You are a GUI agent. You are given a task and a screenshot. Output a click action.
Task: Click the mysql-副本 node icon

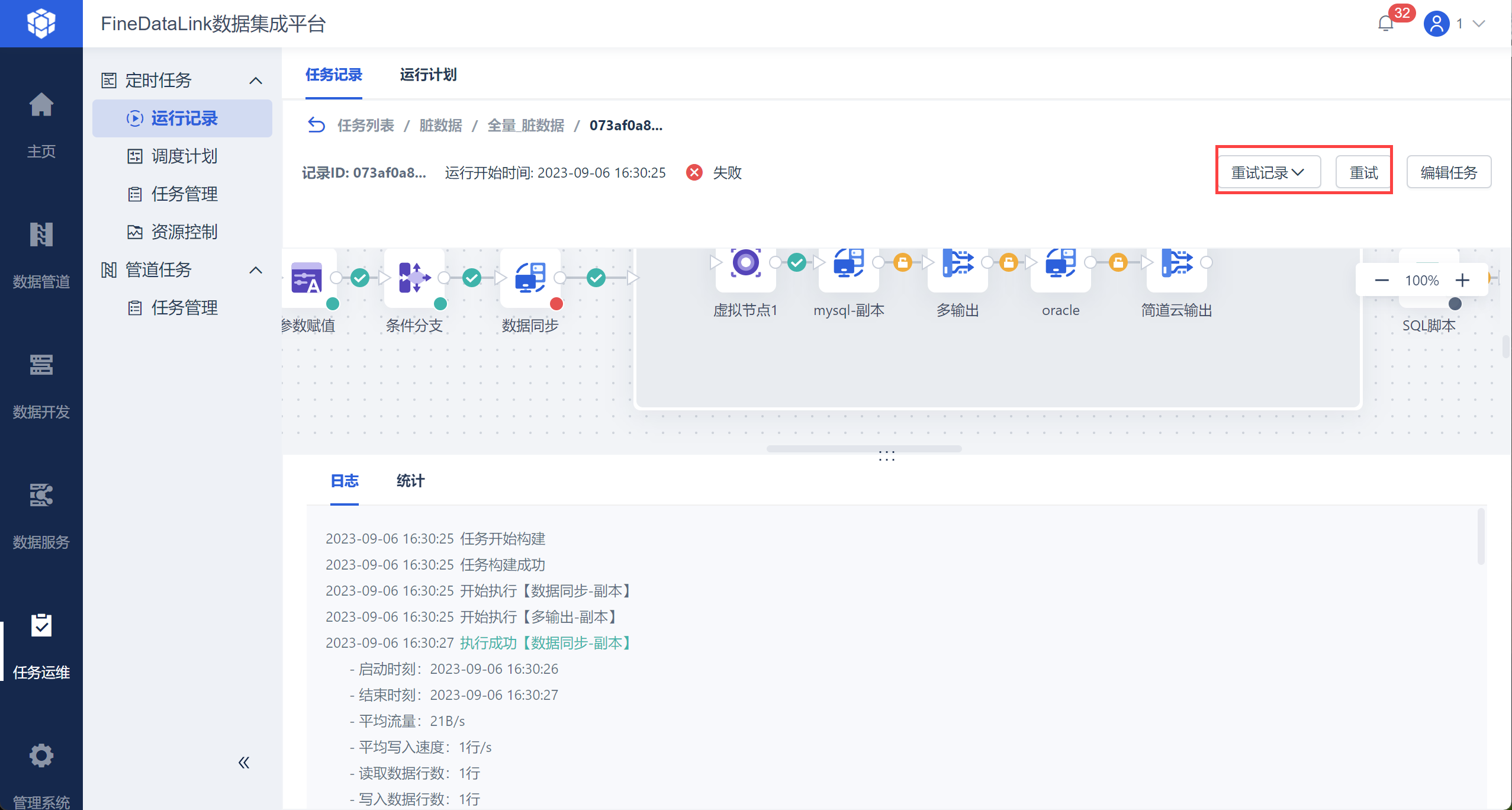coord(848,263)
